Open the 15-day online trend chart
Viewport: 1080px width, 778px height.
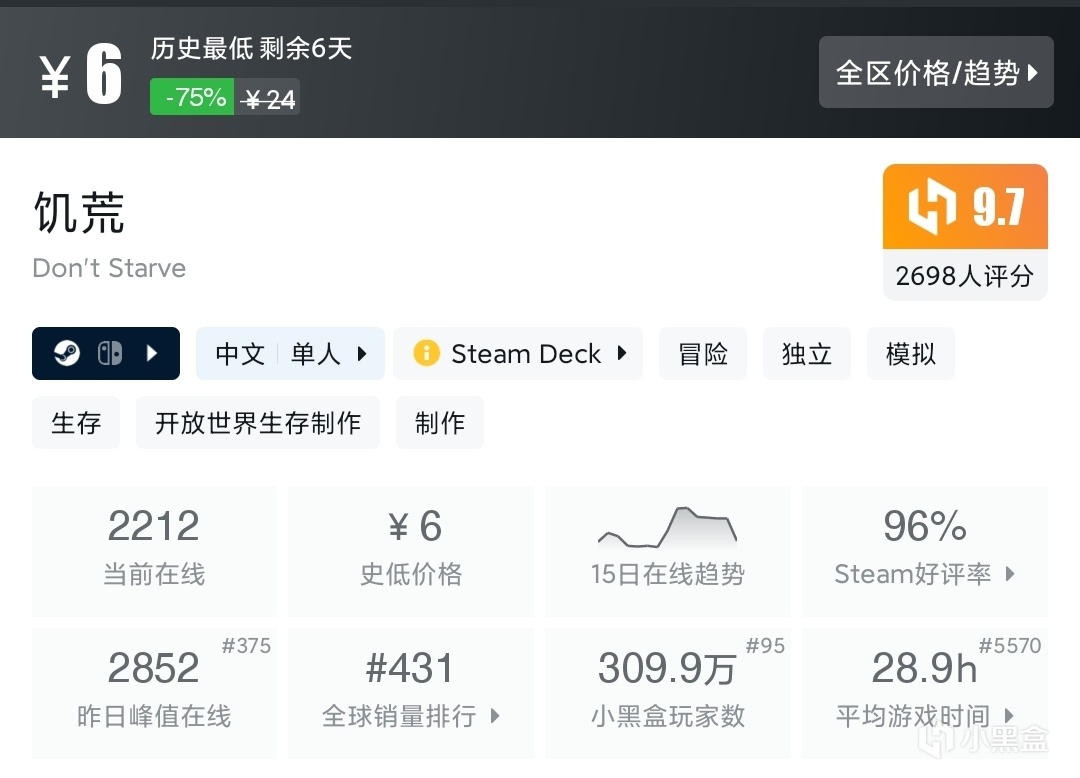tap(667, 550)
